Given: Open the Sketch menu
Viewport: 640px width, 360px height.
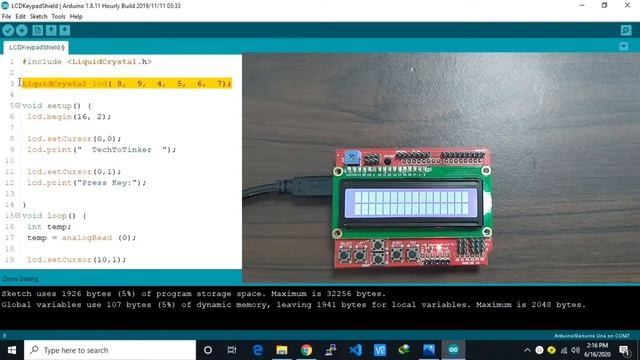Looking at the screenshot, I should [38, 16].
